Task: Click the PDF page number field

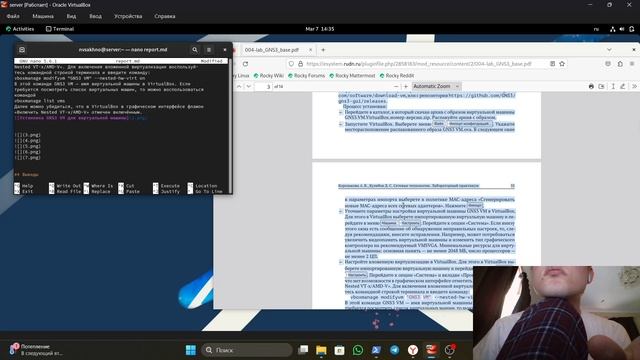Action: tap(264, 86)
